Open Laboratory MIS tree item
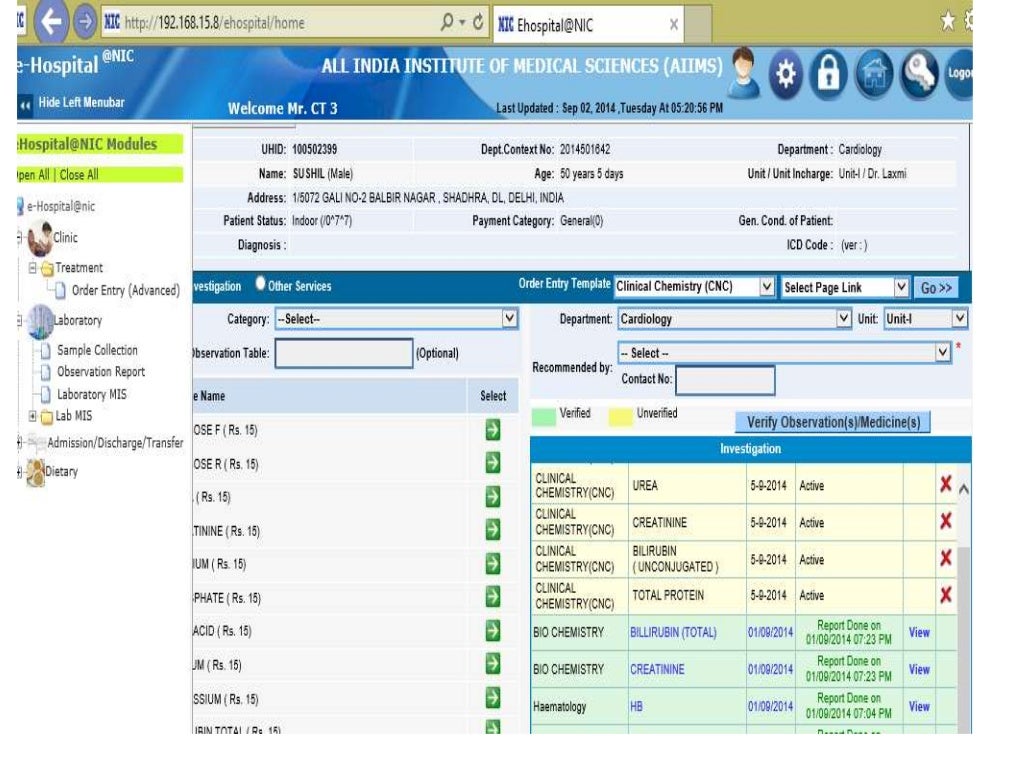This screenshot has width=1024, height=768. [x=91, y=394]
